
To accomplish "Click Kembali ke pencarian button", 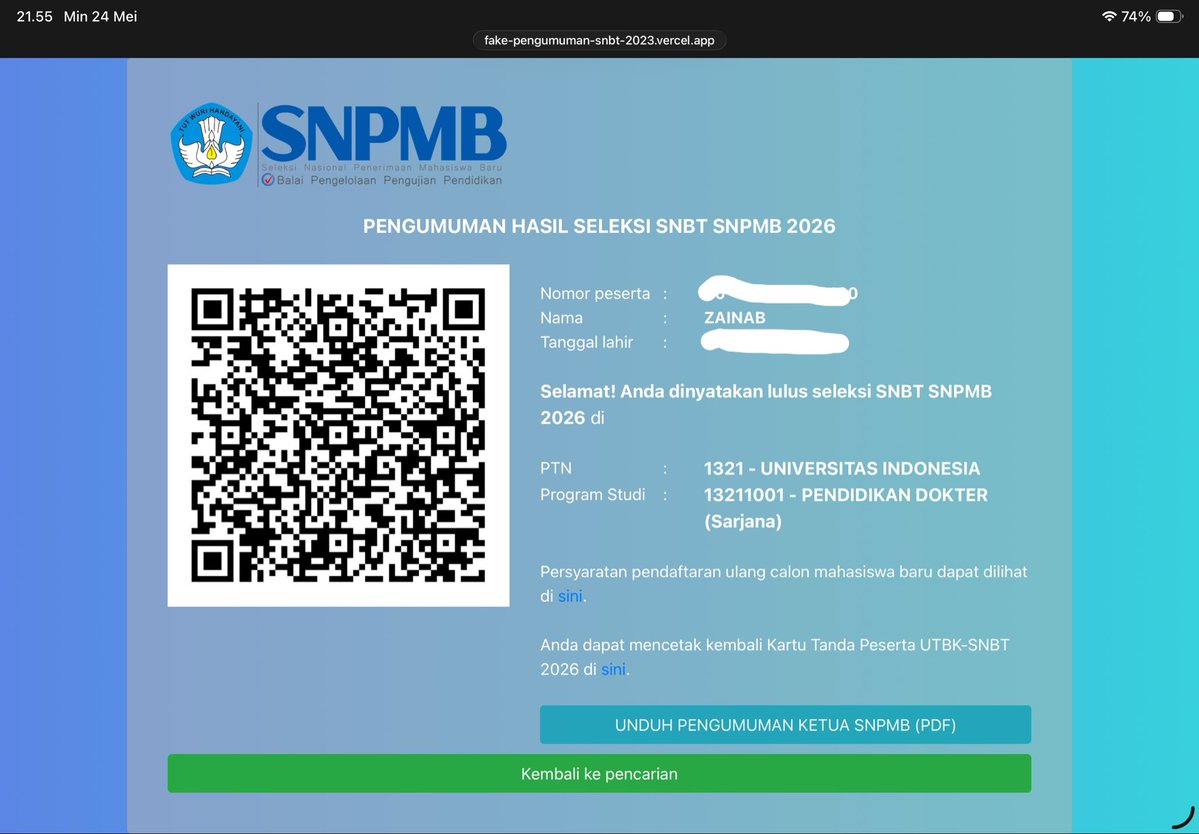I will tap(600, 774).
